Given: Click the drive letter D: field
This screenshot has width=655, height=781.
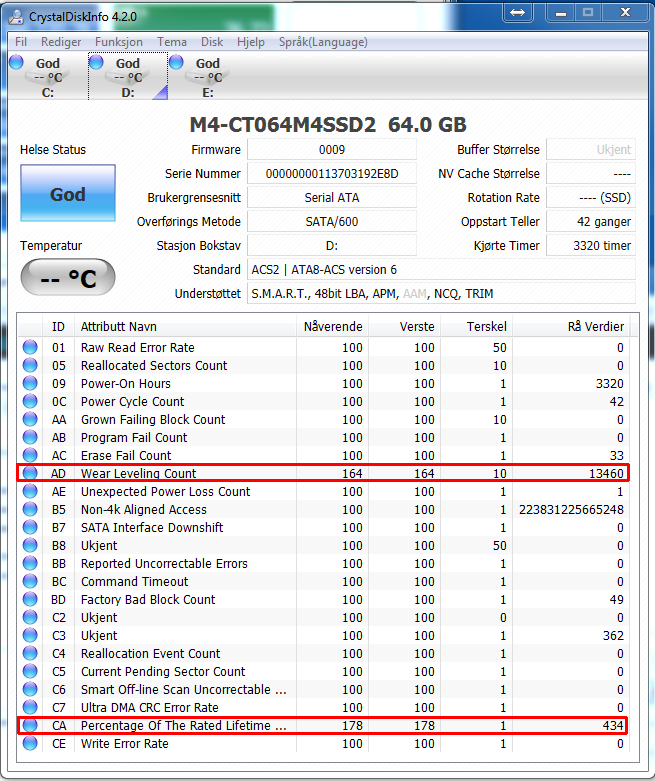Looking at the screenshot, I should (332, 245).
